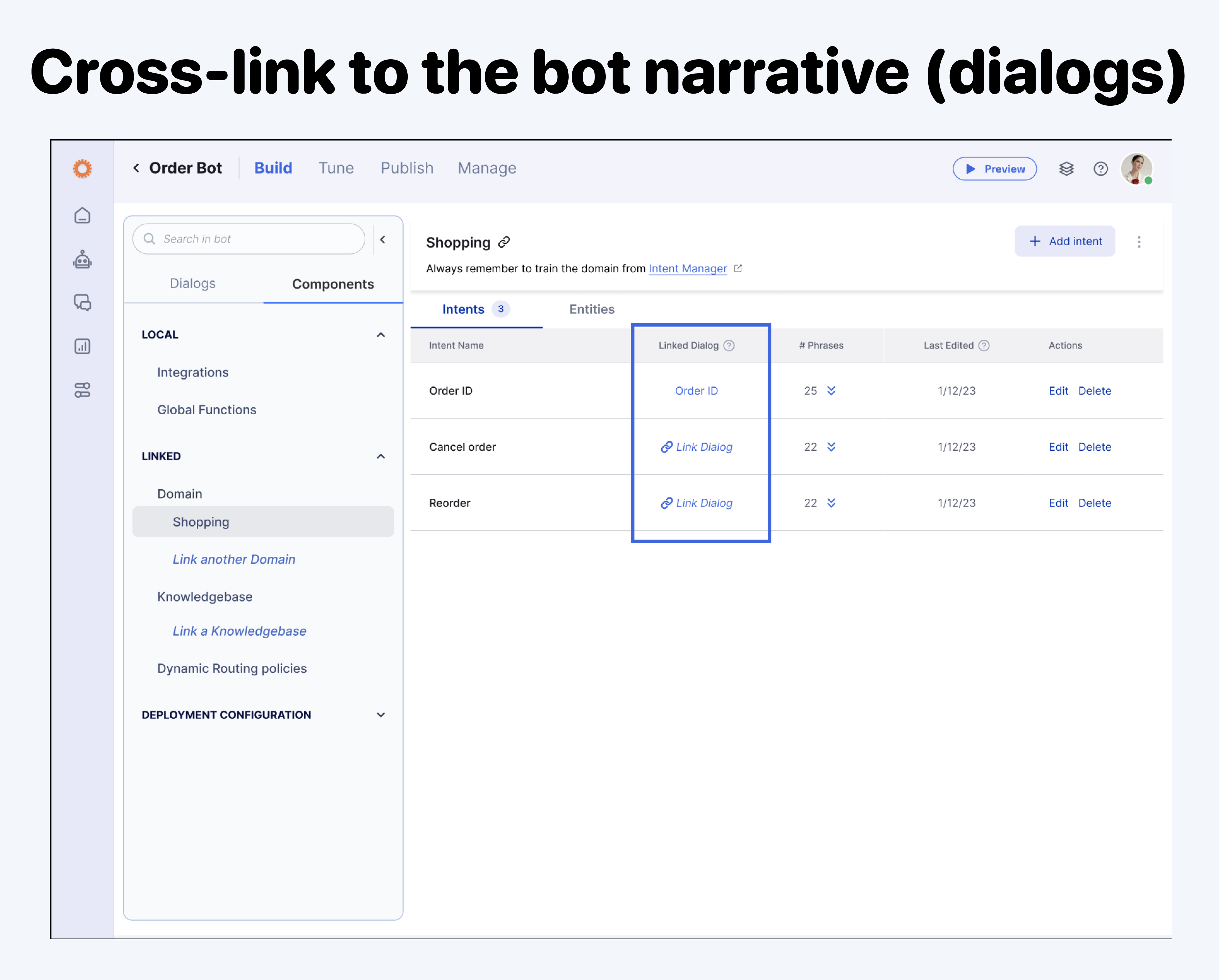Open the chat bubbles icon in sidebar
This screenshot has width=1219, height=980.
tap(83, 303)
